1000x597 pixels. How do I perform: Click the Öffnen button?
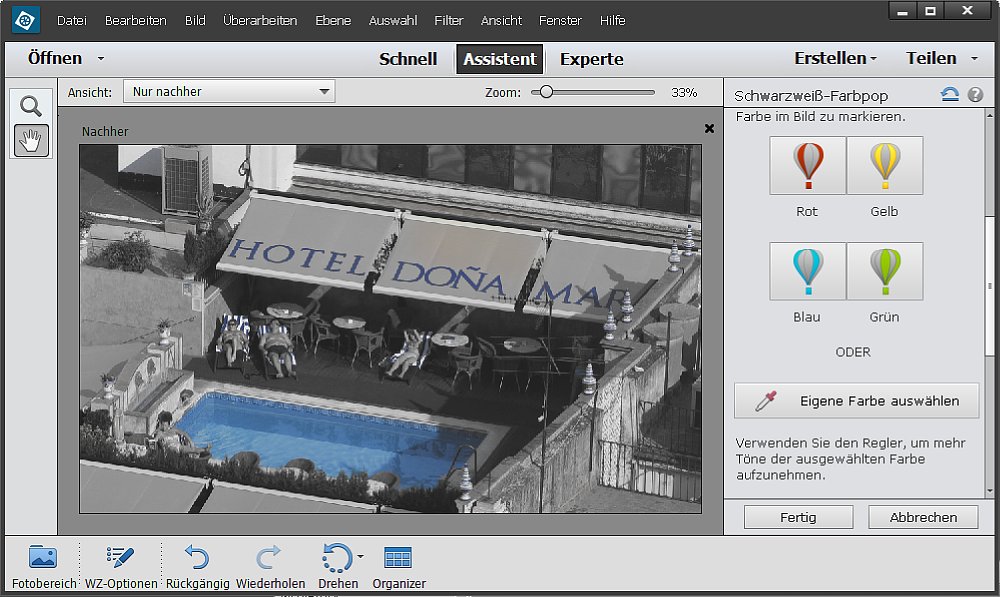coord(55,59)
